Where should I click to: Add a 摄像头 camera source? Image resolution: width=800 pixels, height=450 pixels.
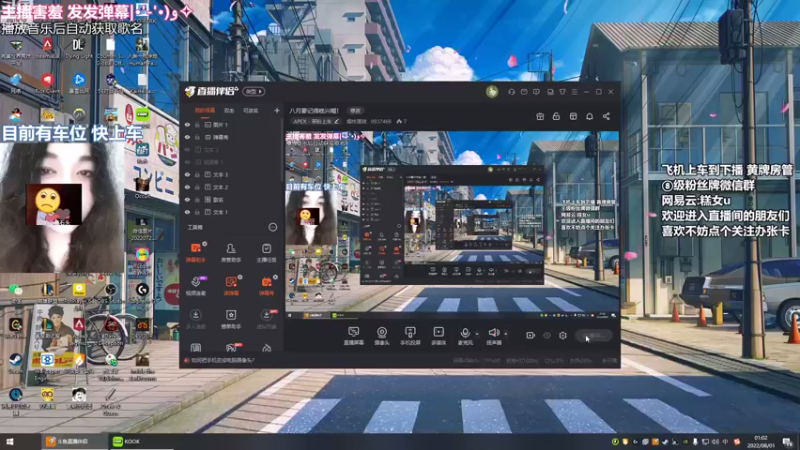(382, 336)
